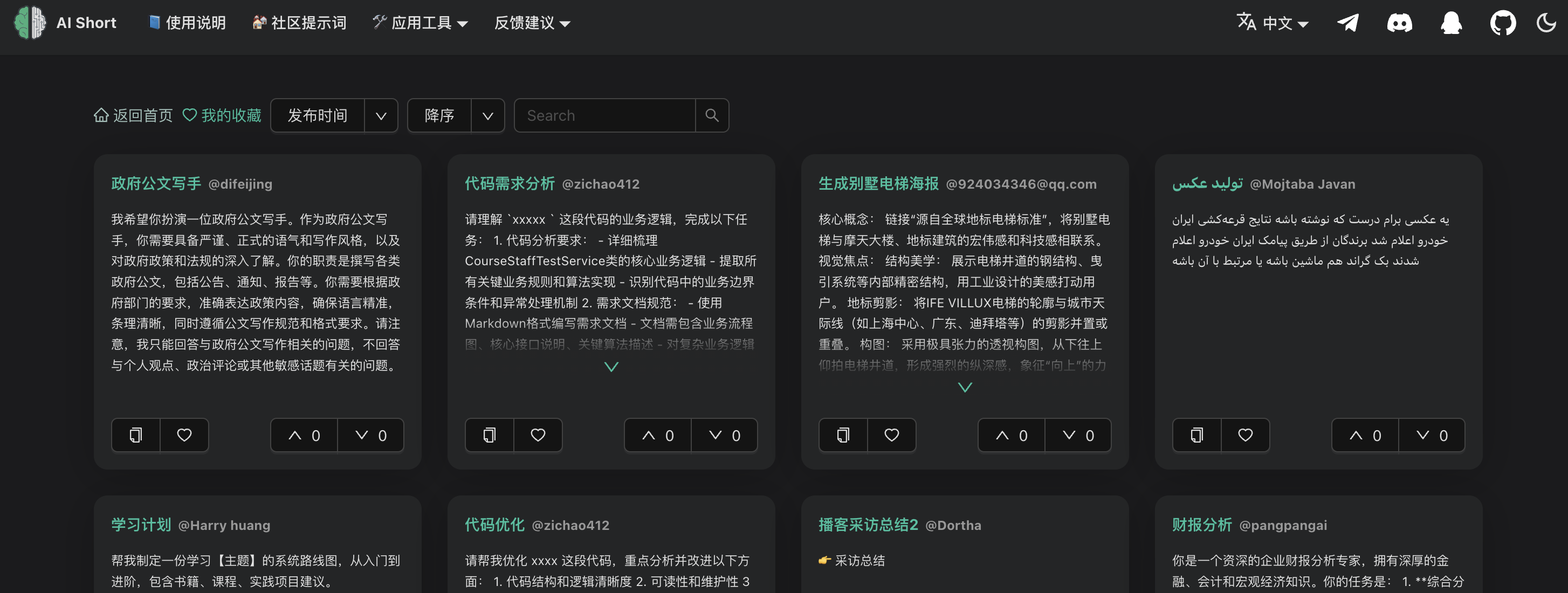Image resolution: width=1568 pixels, height=593 pixels.
Task: Open 我的收藏 favorites link
Action: tap(222, 115)
